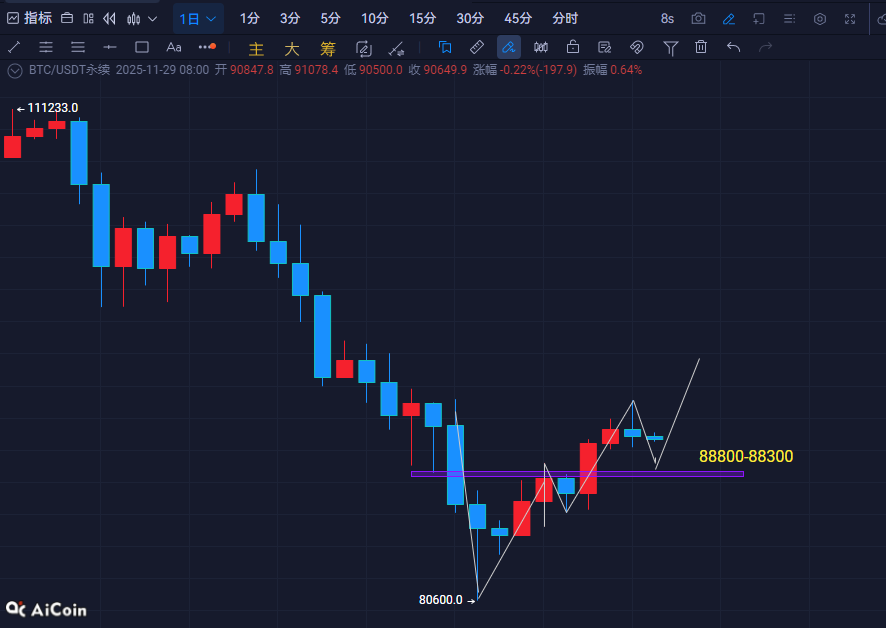
Task: Collapse the BTC/USDT info legend arrow
Action: (x=14, y=70)
